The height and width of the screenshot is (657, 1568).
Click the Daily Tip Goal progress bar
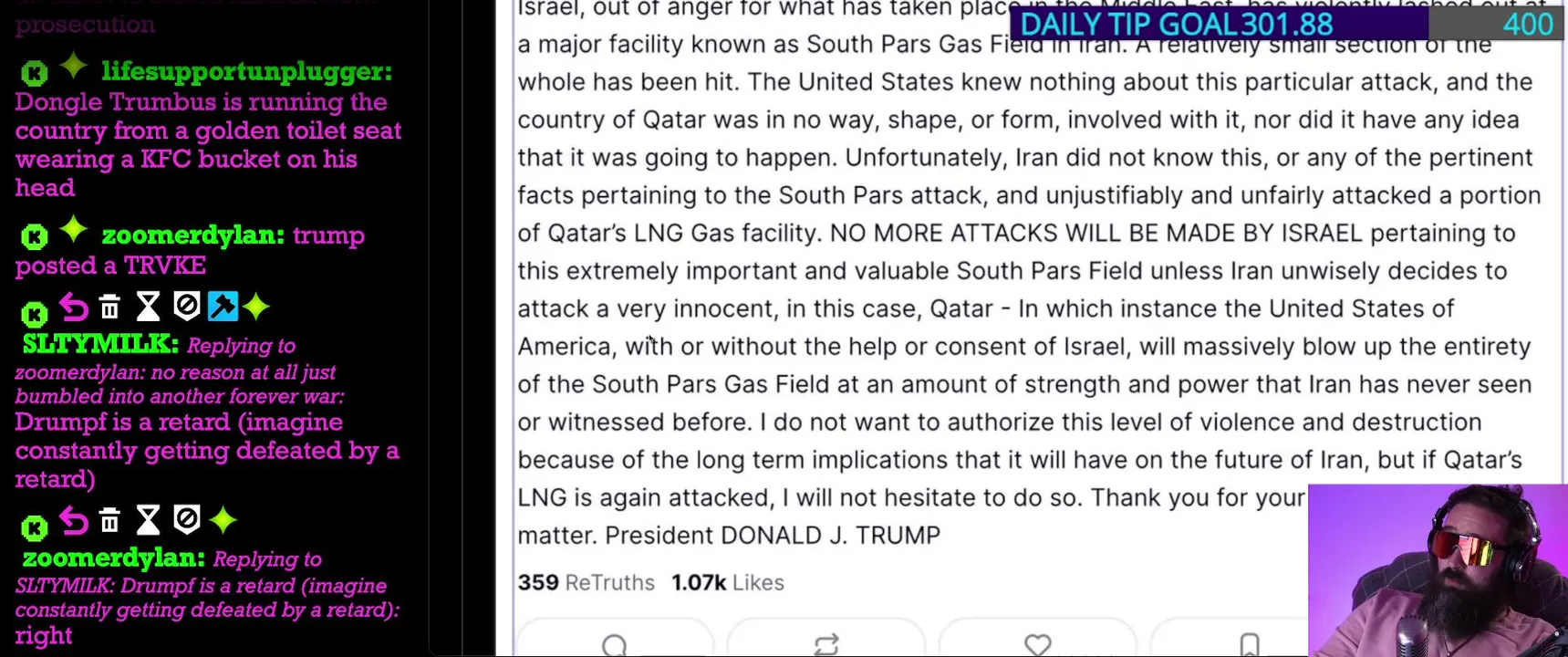pos(1286,25)
